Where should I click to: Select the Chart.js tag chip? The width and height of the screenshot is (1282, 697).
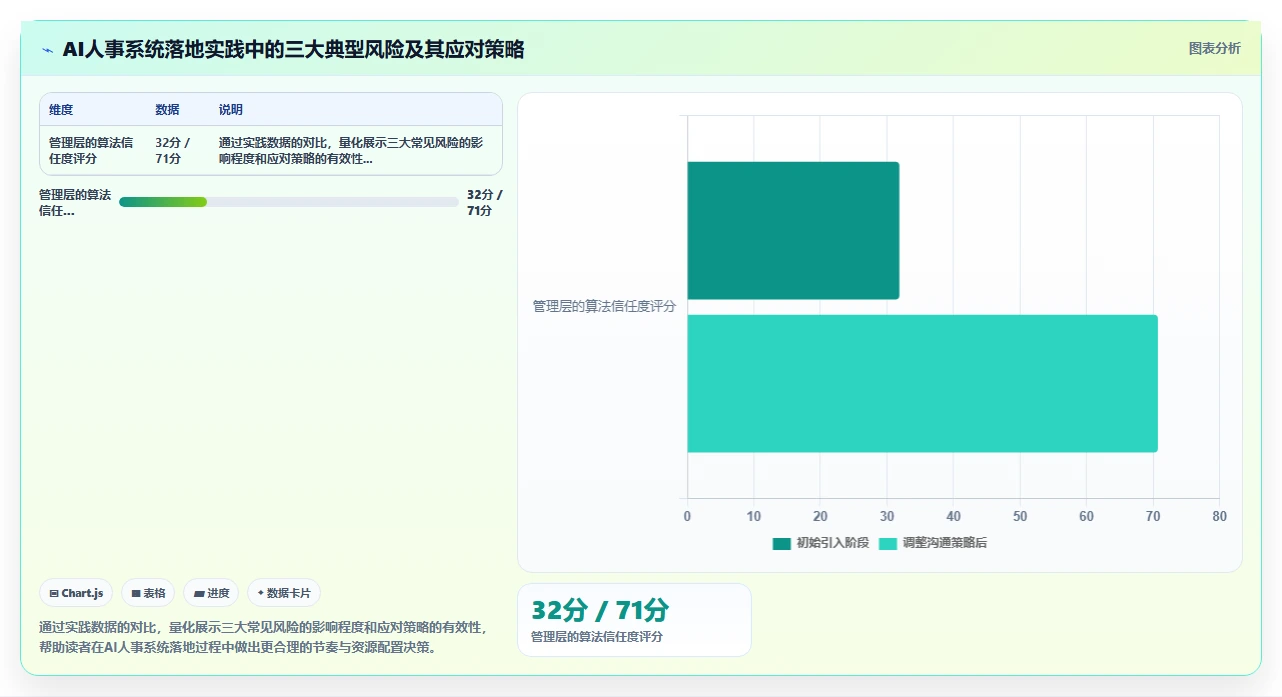tap(77, 593)
